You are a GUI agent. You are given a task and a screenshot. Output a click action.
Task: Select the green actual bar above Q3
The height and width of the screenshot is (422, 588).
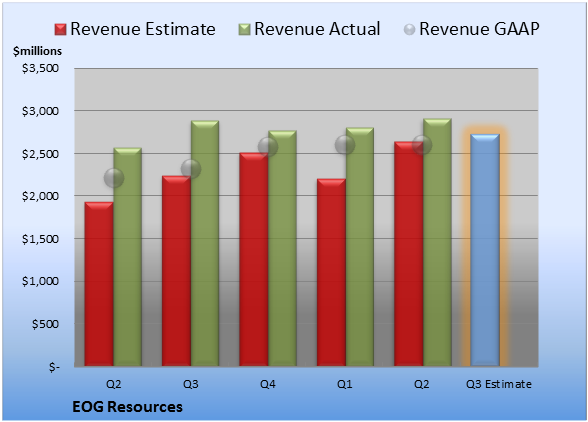(205, 243)
